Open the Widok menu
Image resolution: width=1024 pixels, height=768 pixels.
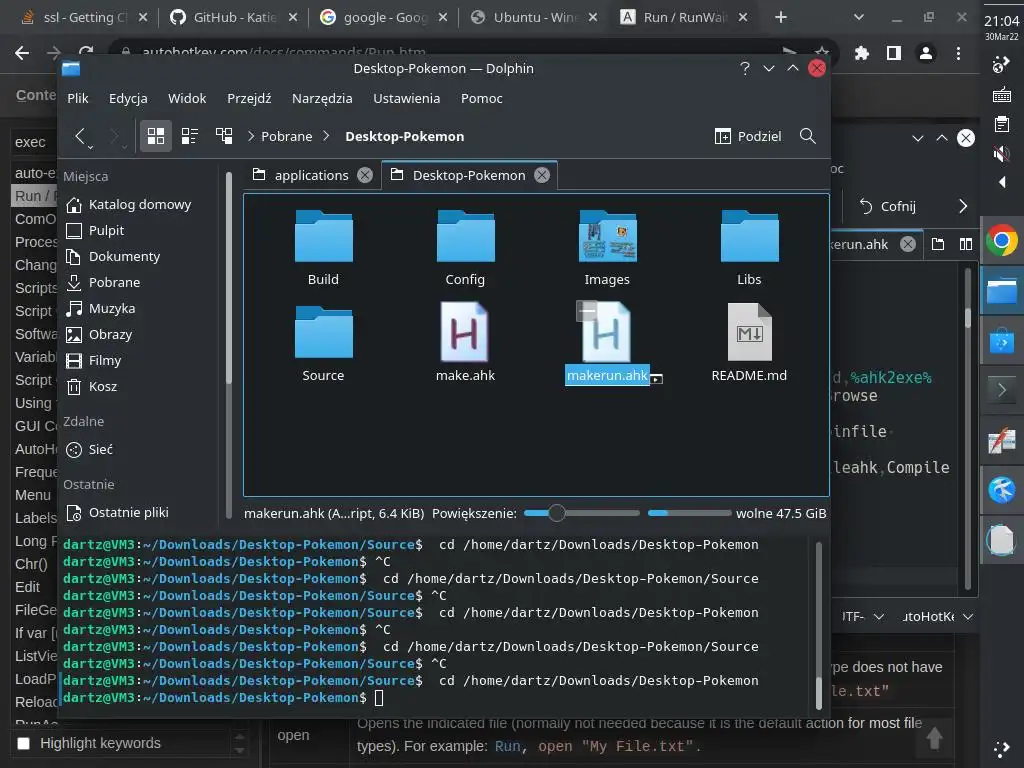tap(187, 99)
